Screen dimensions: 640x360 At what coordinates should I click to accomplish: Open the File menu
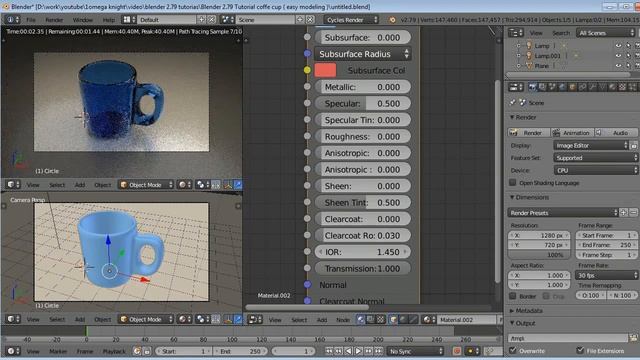31,20
